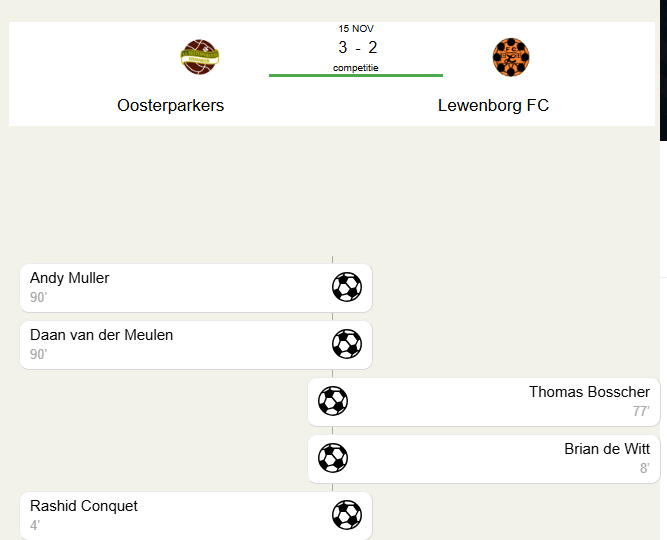This screenshot has height=540, width=667.
Task: Select player name Brian de Witt
Action: pos(606,449)
